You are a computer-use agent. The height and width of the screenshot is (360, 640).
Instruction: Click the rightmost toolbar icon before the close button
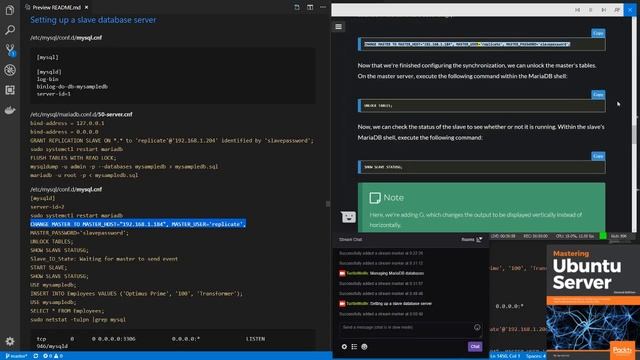[617, 10]
